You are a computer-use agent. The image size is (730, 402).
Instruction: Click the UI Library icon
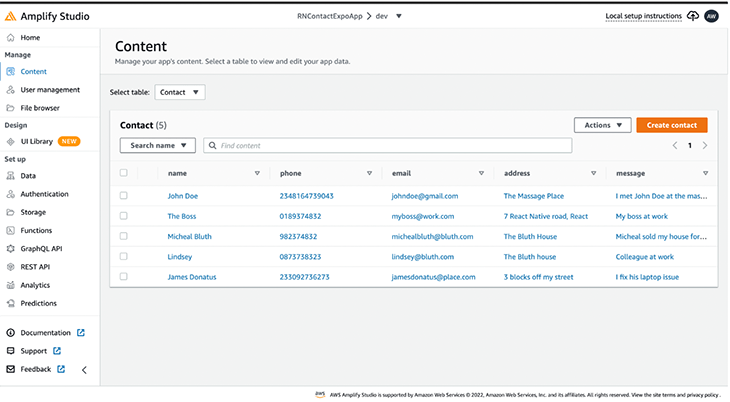coord(11,142)
